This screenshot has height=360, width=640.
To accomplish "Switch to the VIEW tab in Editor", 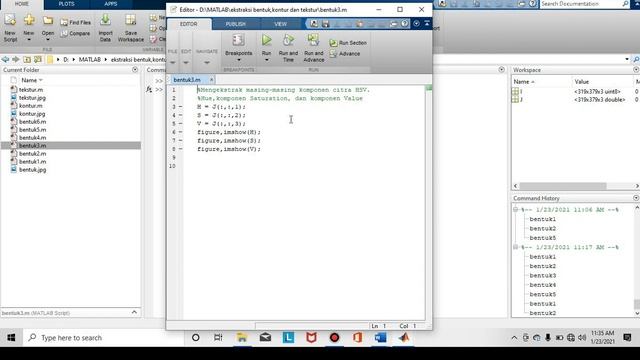I will click(280, 24).
